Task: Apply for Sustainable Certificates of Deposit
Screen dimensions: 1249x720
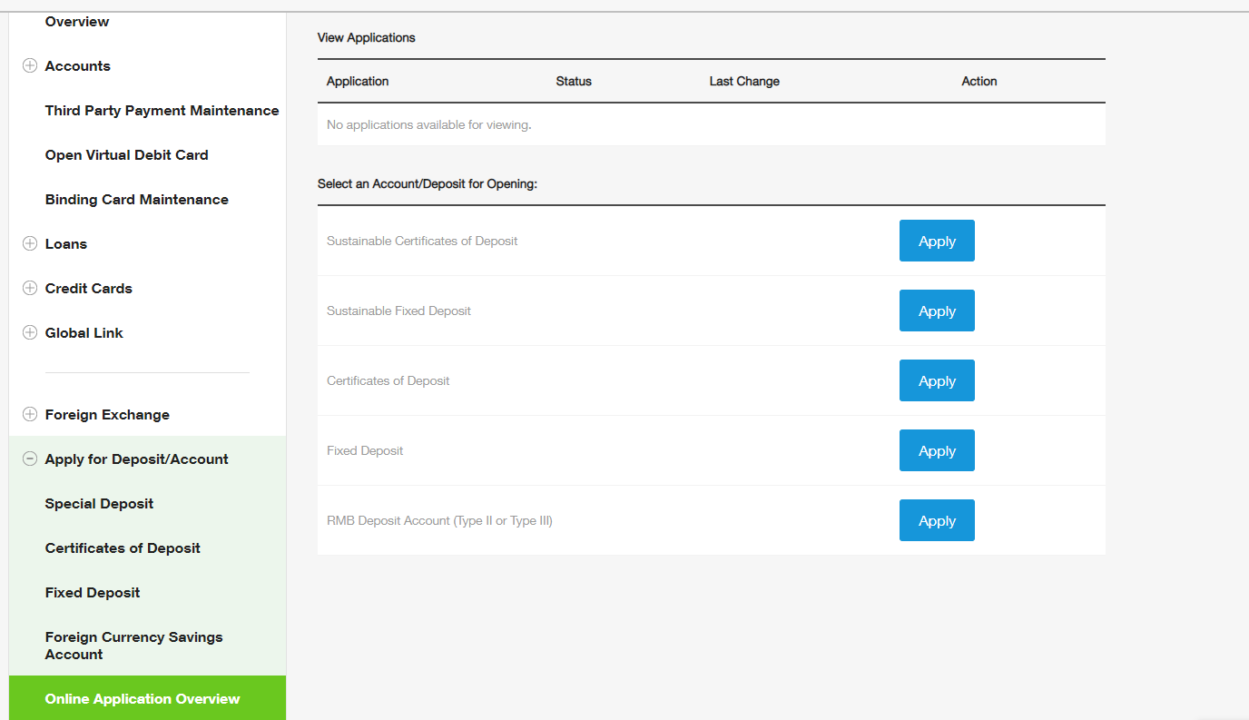Action: [x=936, y=240]
